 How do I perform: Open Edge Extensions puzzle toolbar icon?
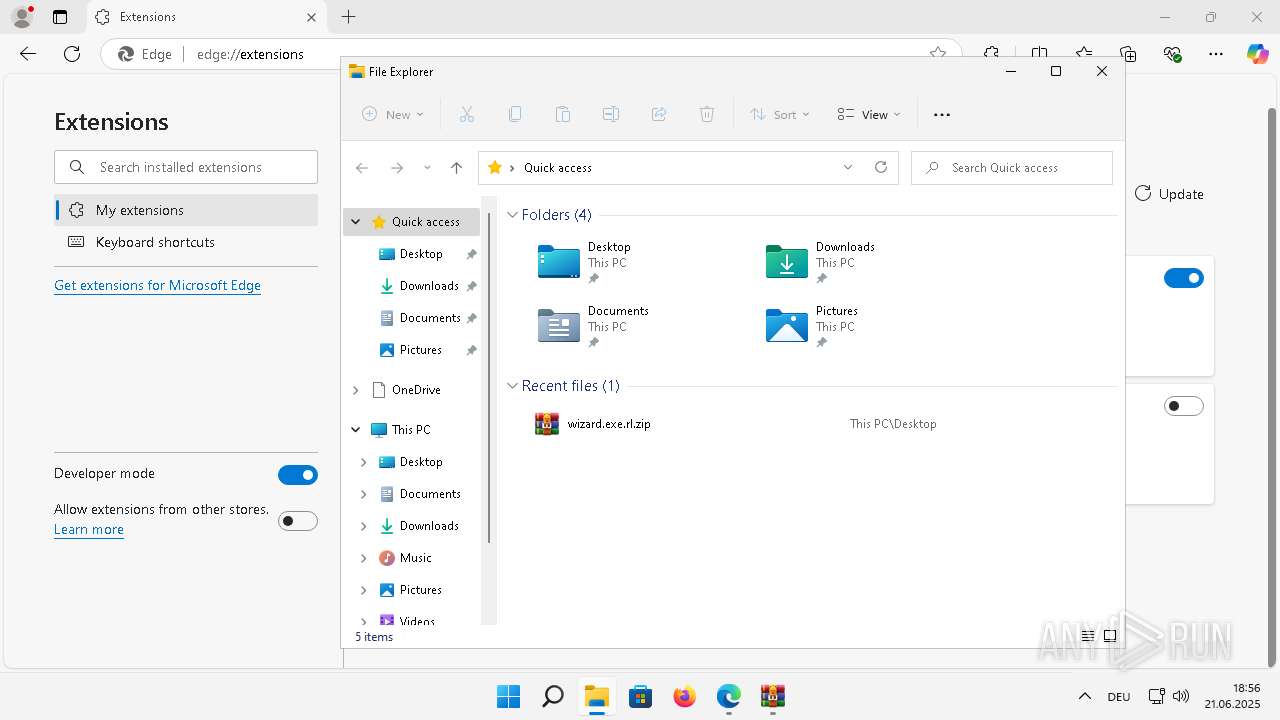[x=991, y=54]
